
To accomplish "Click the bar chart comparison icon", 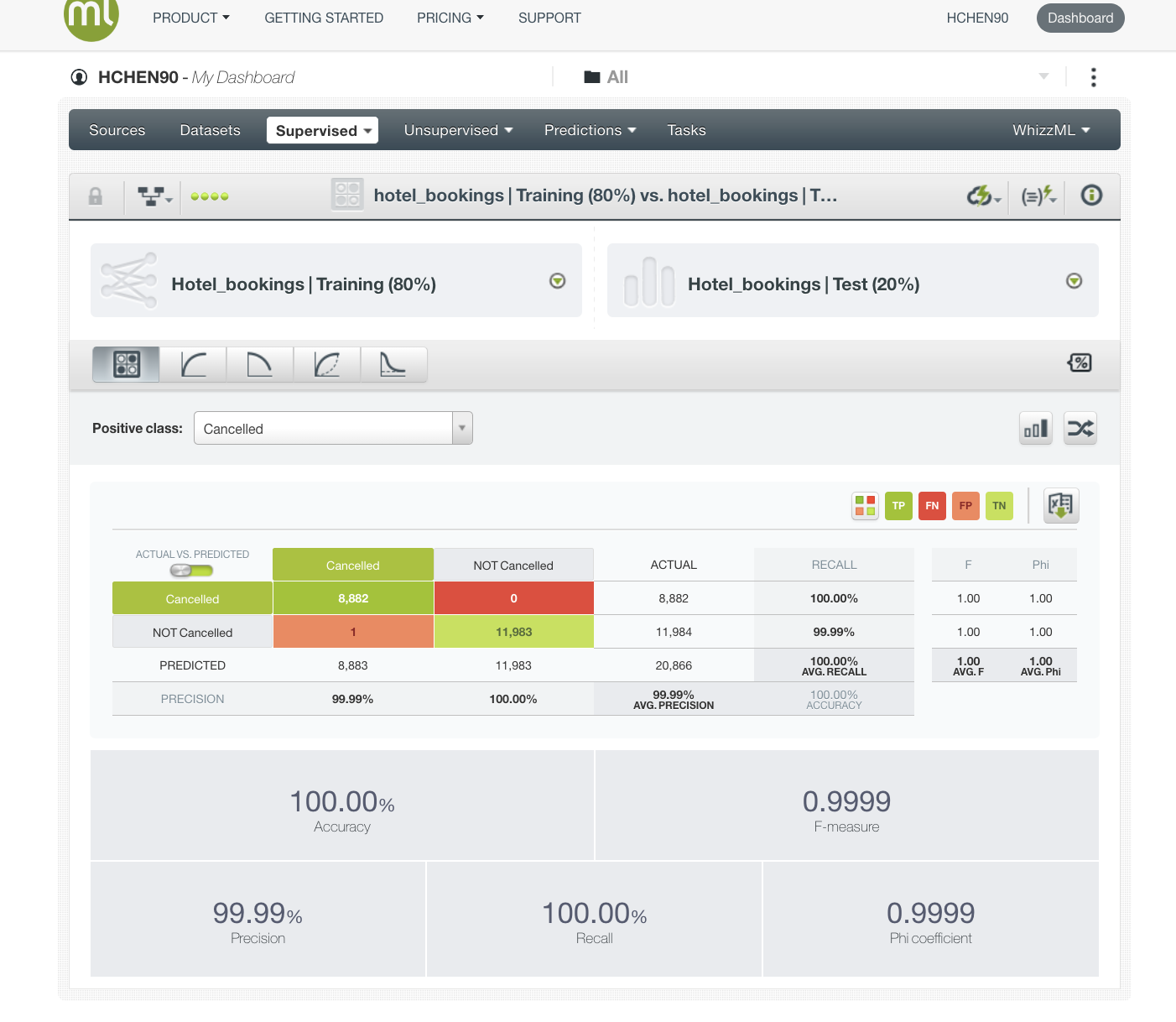I will point(1036,429).
